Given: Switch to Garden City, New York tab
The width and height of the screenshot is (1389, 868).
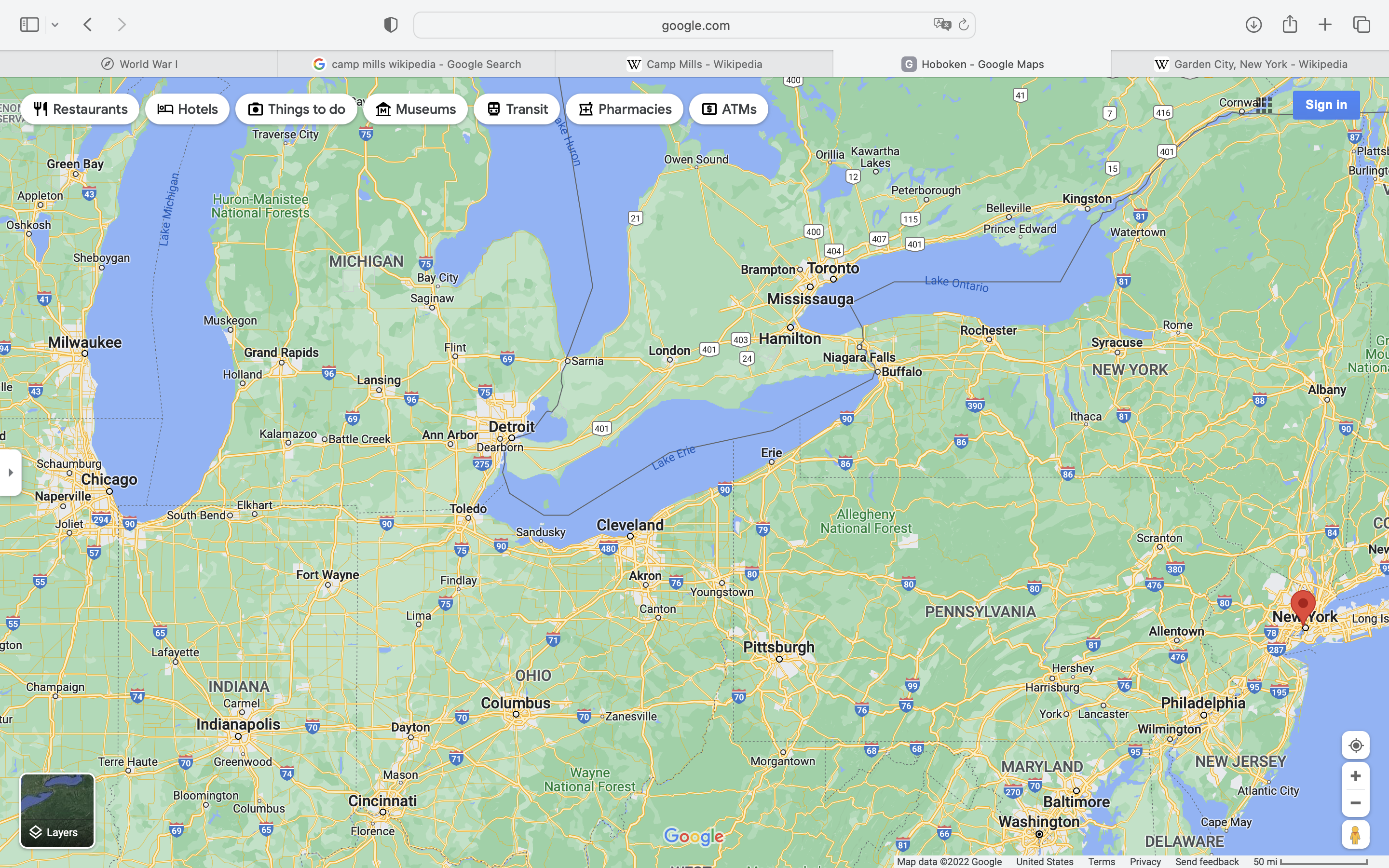Looking at the screenshot, I should point(1250,64).
